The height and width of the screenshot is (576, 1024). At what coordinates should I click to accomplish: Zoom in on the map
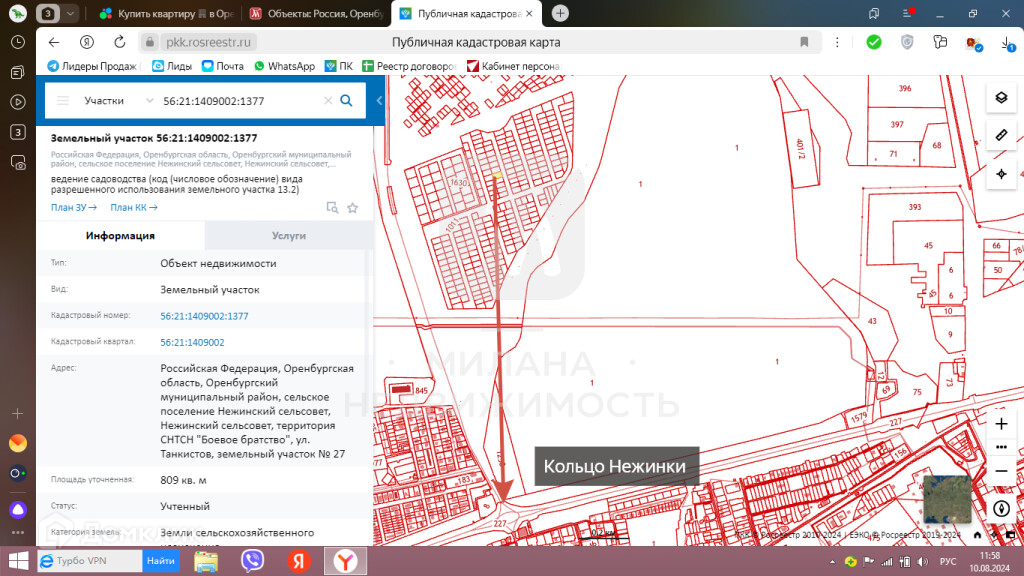1001,423
